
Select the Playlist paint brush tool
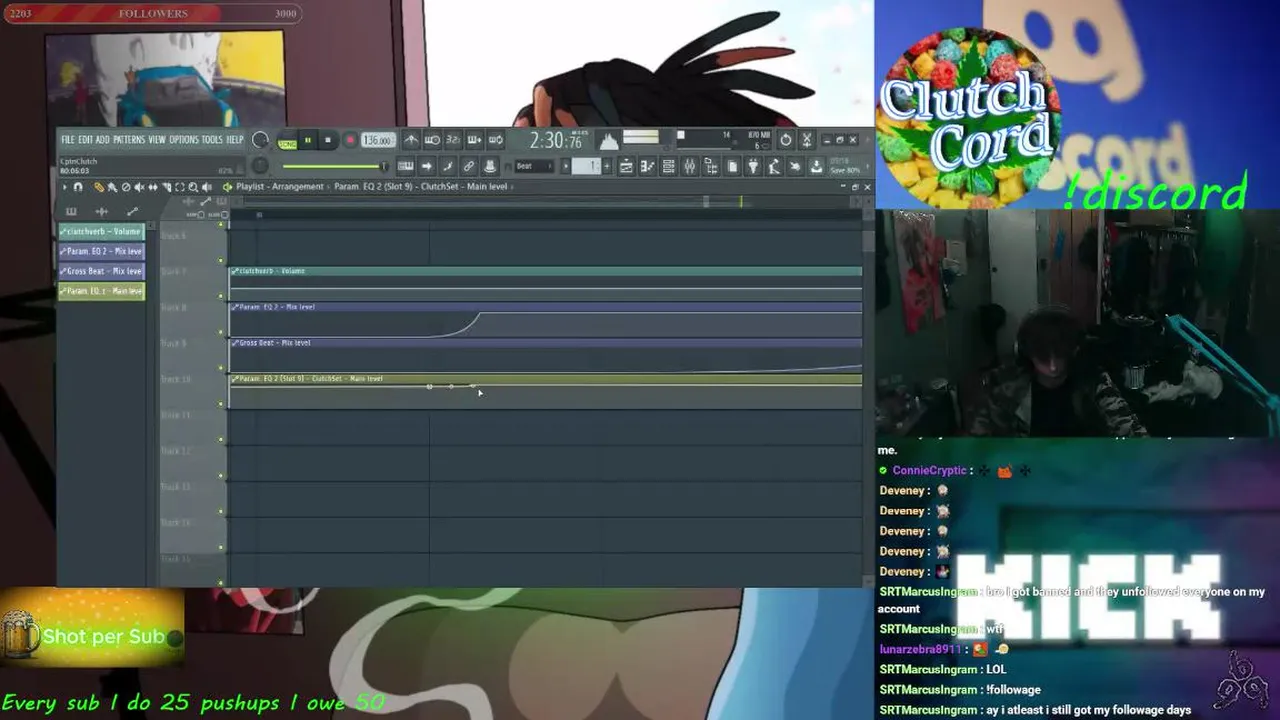pyautogui.click(x=112, y=187)
